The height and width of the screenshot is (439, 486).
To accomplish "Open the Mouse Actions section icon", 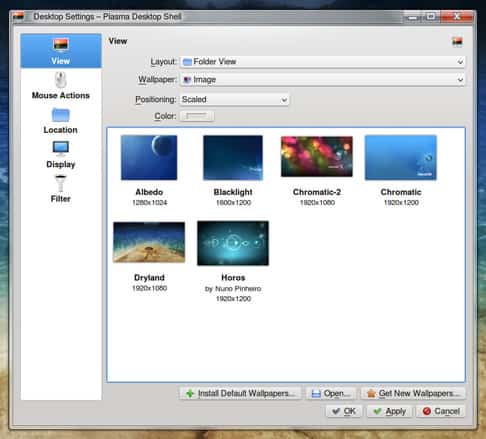I will coord(60,80).
